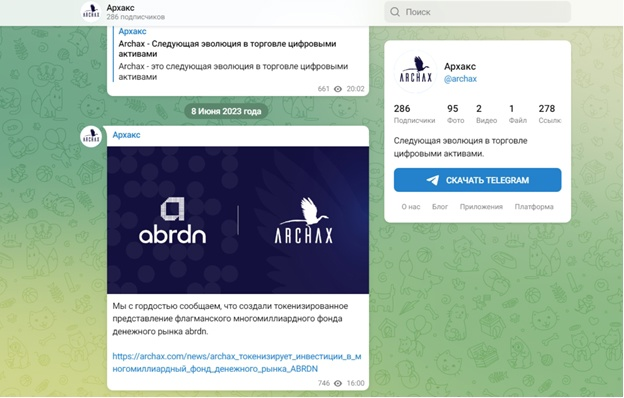Click the search magnifier icon
The image size is (624, 398).
pos(395,12)
